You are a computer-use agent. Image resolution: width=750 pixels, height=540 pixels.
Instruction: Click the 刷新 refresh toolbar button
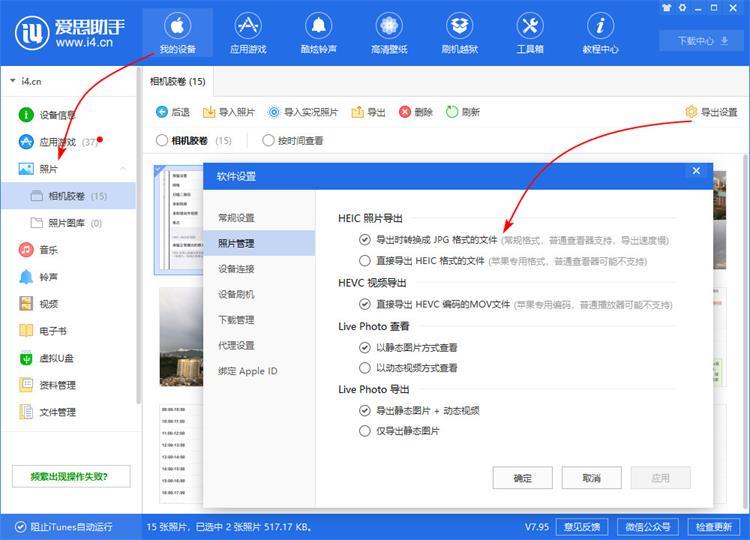point(463,112)
